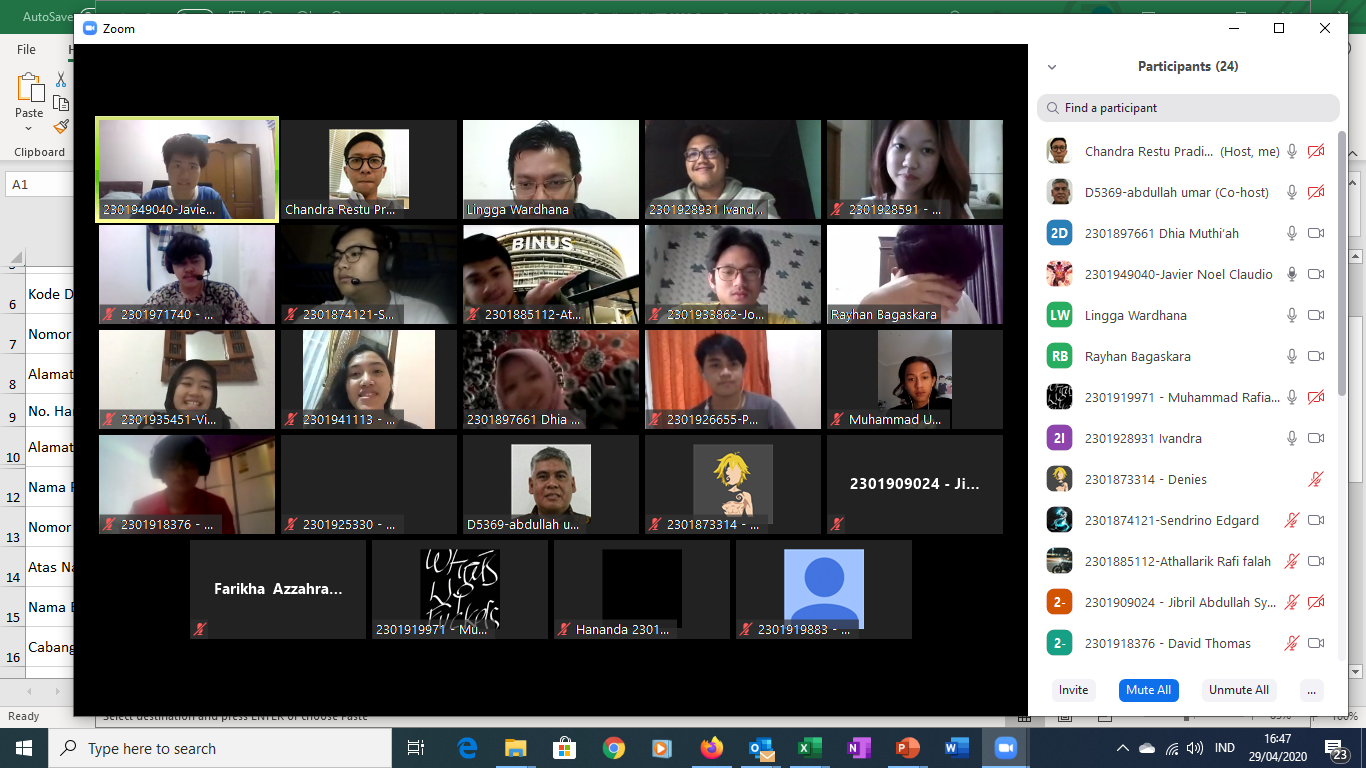Open Windows Start menu

click(x=24, y=748)
